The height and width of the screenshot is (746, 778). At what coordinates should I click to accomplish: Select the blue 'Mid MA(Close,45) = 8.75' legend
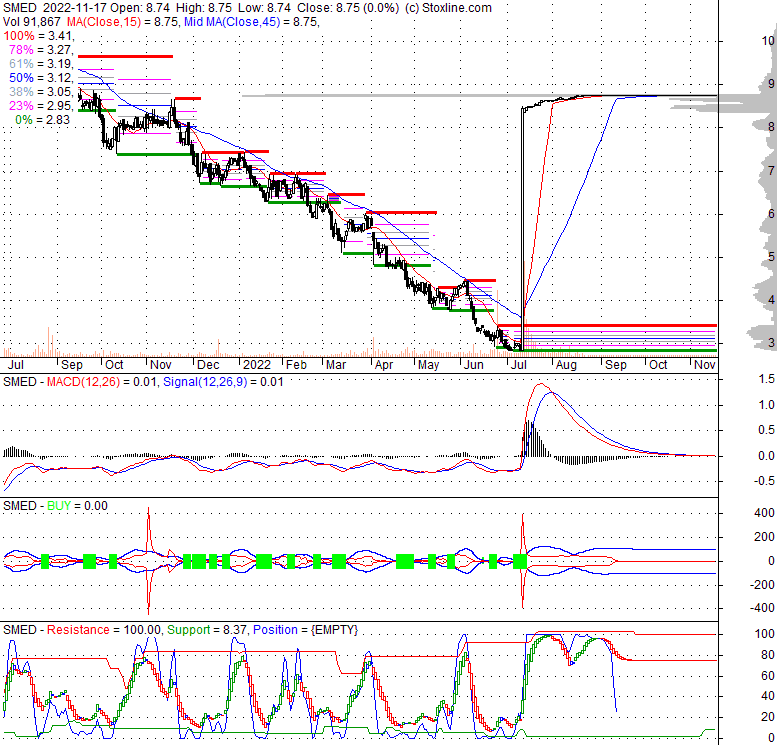point(251,22)
